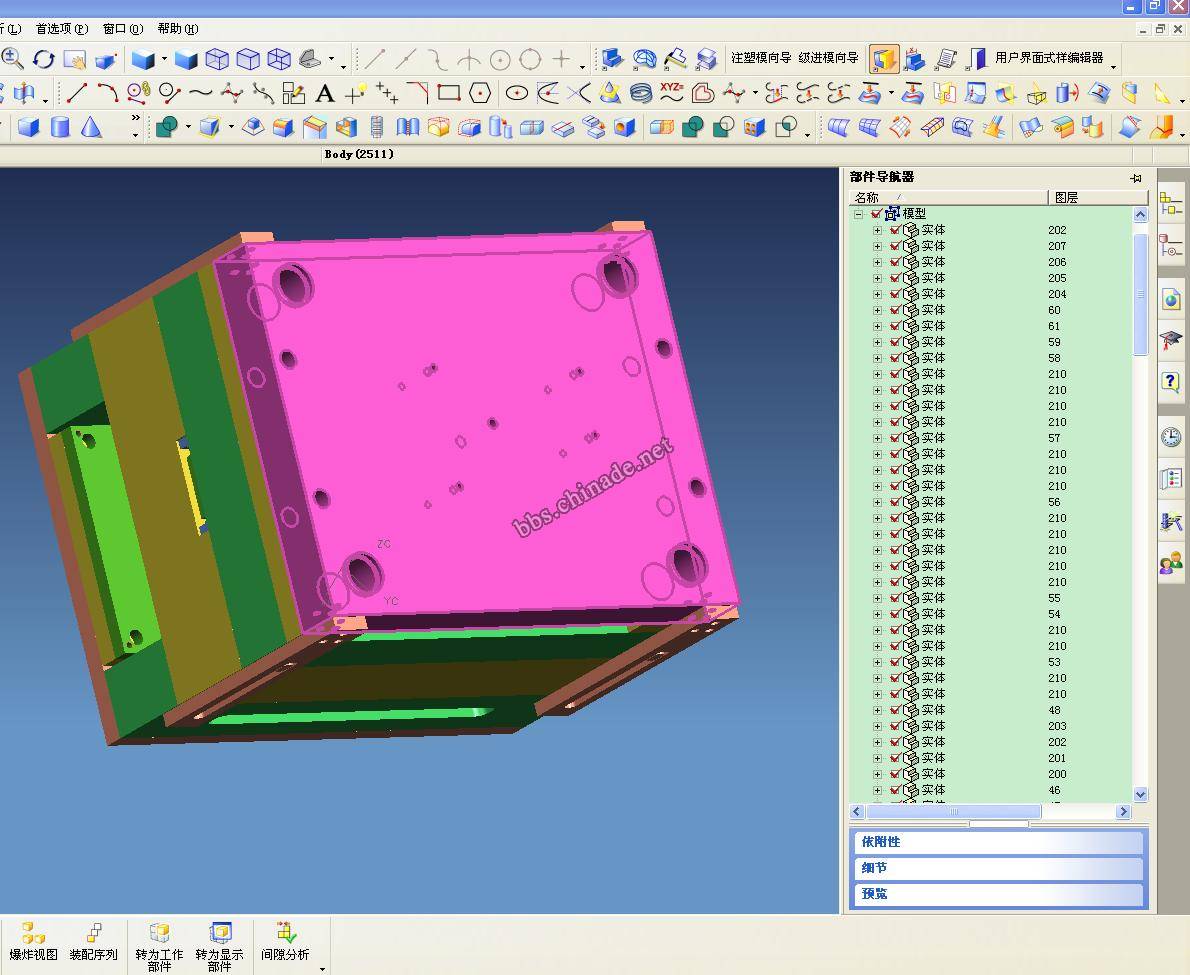The height and width of the screenshot is (975, 1190).
Task: Create a Cylinder primitive from the toolbar
Action: point(61,127)
